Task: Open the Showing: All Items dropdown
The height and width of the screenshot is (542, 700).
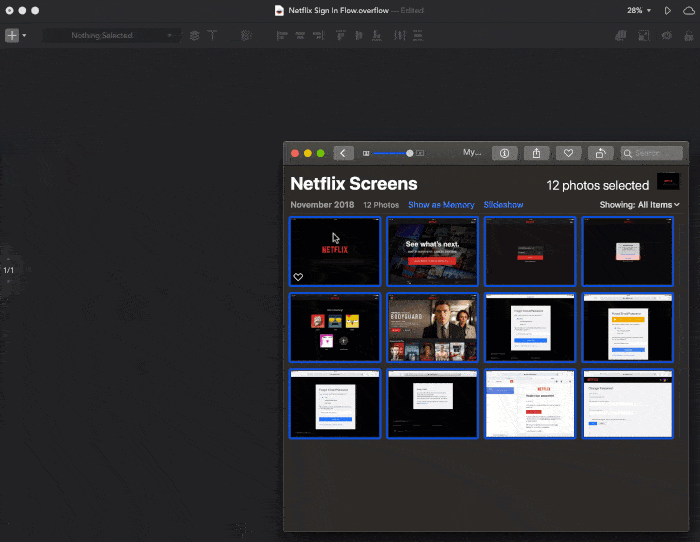Action: click(x=639, y=205)
